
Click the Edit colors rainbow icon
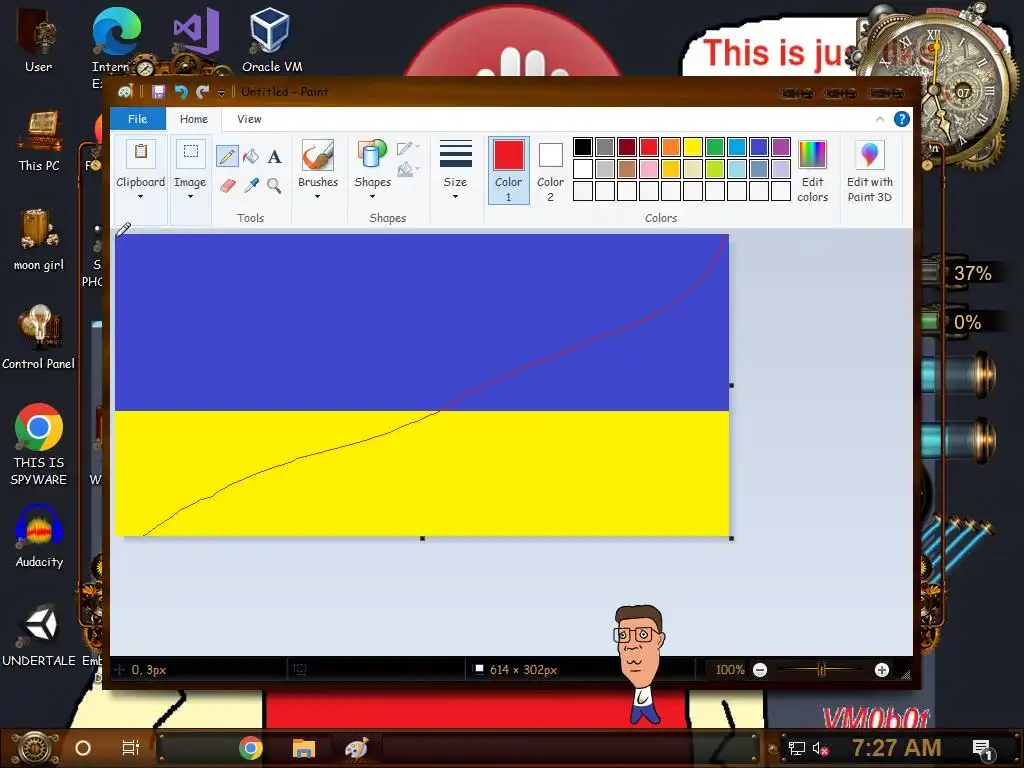point(812,155)
